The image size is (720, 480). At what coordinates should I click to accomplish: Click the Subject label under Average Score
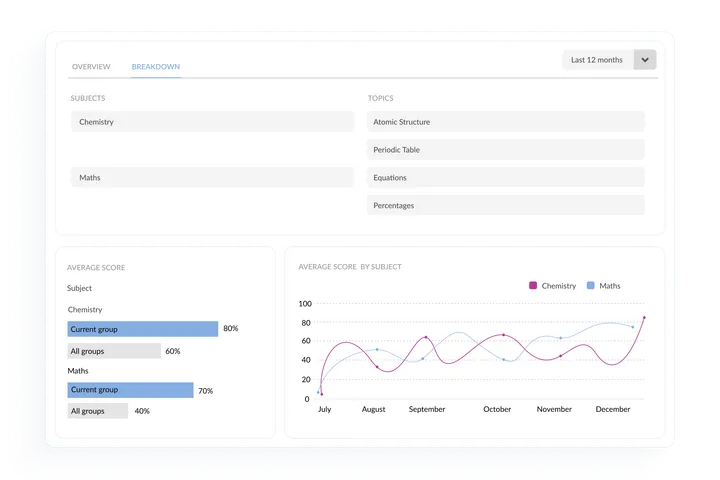pyautogui.click(x=79, y=288)
